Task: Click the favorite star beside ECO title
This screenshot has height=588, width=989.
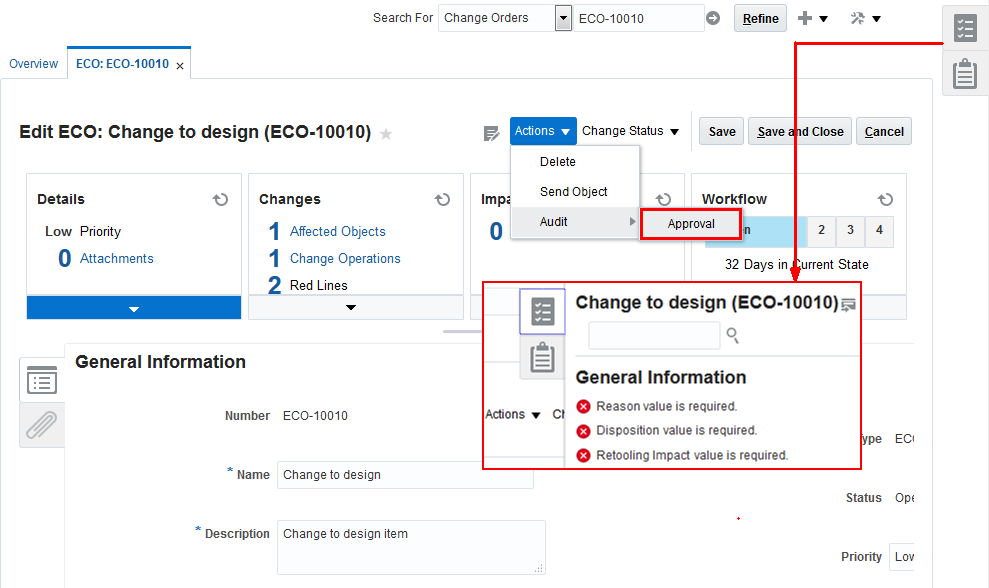Action: pos(386,134)
